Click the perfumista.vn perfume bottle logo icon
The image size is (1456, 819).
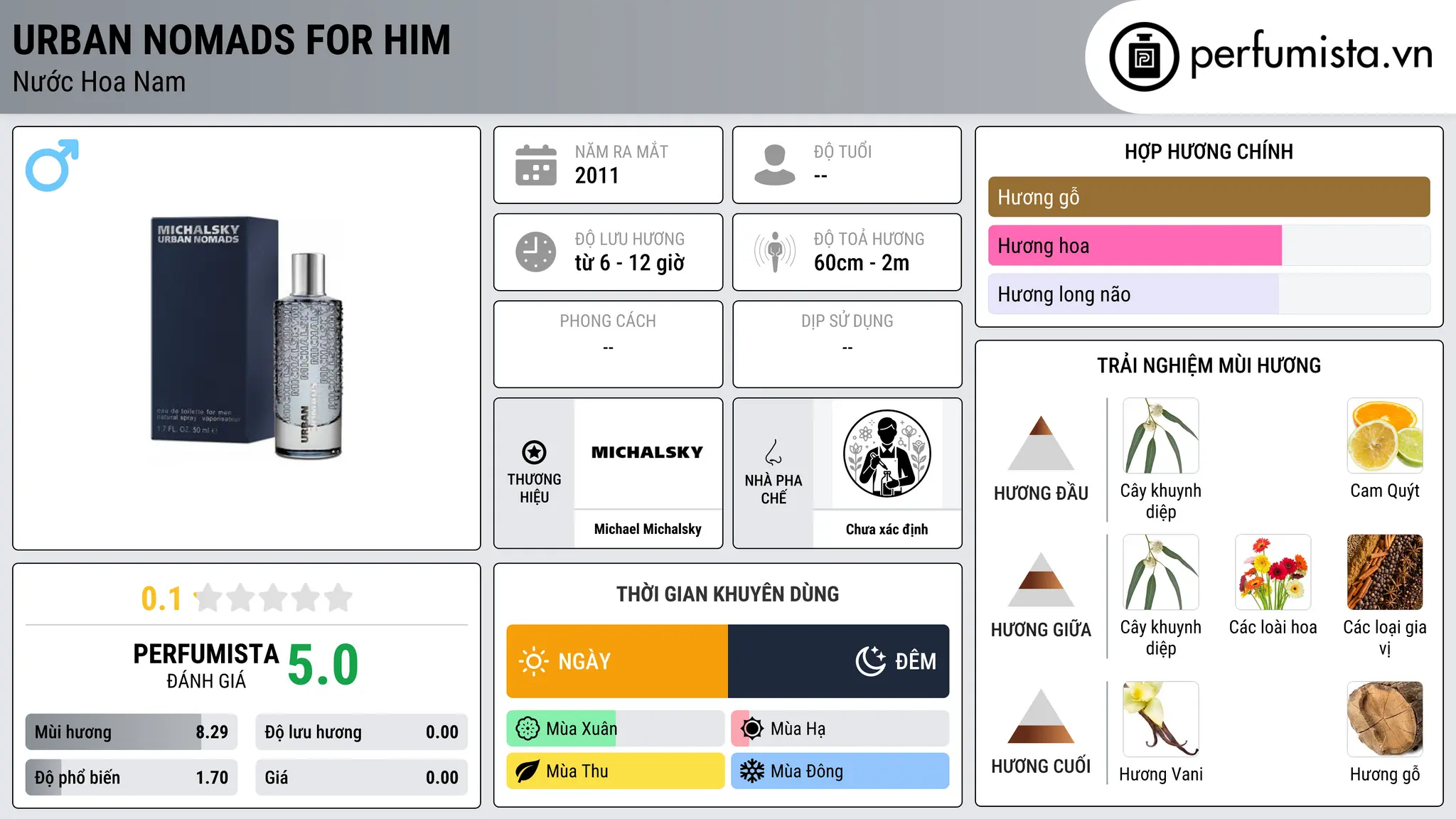(x=1144, y=57)
